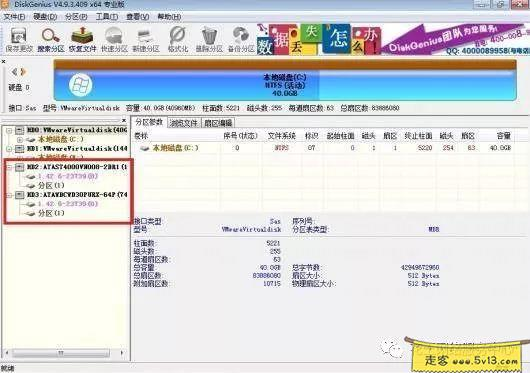Click the tree panel scrollbar right arrow
Screen dimensions: 530x373
click(x=122, y=353)
